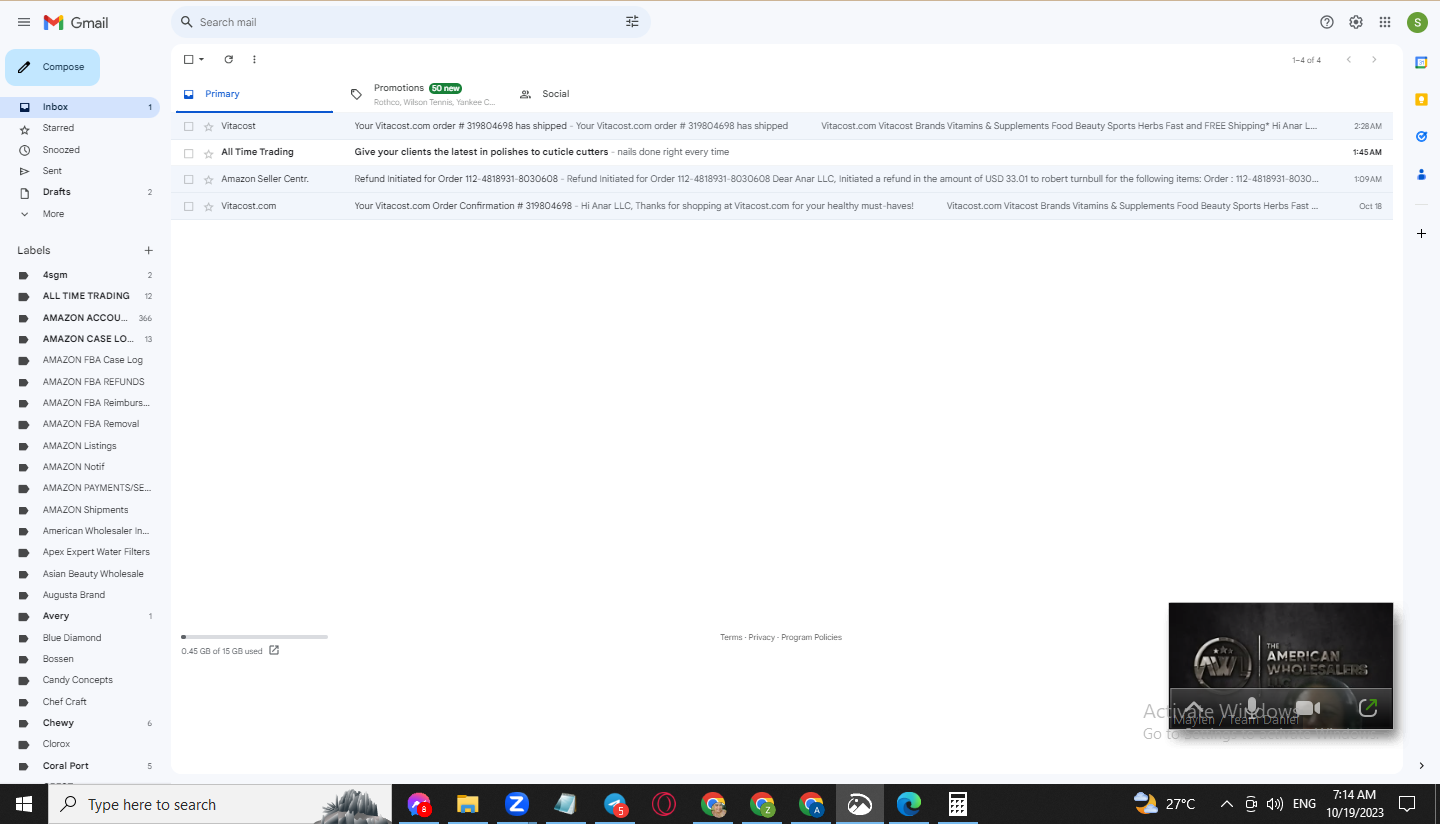
Task: Star the Amazon Seller Centr. email
Action: coord(208,180)
